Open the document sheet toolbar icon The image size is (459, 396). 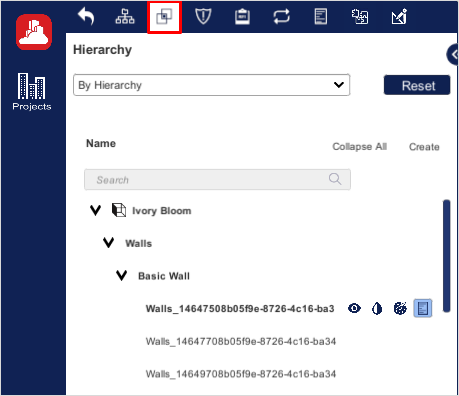[321, 17]
